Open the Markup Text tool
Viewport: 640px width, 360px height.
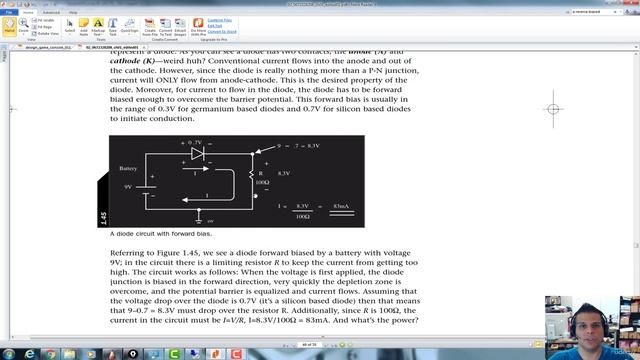98,27
